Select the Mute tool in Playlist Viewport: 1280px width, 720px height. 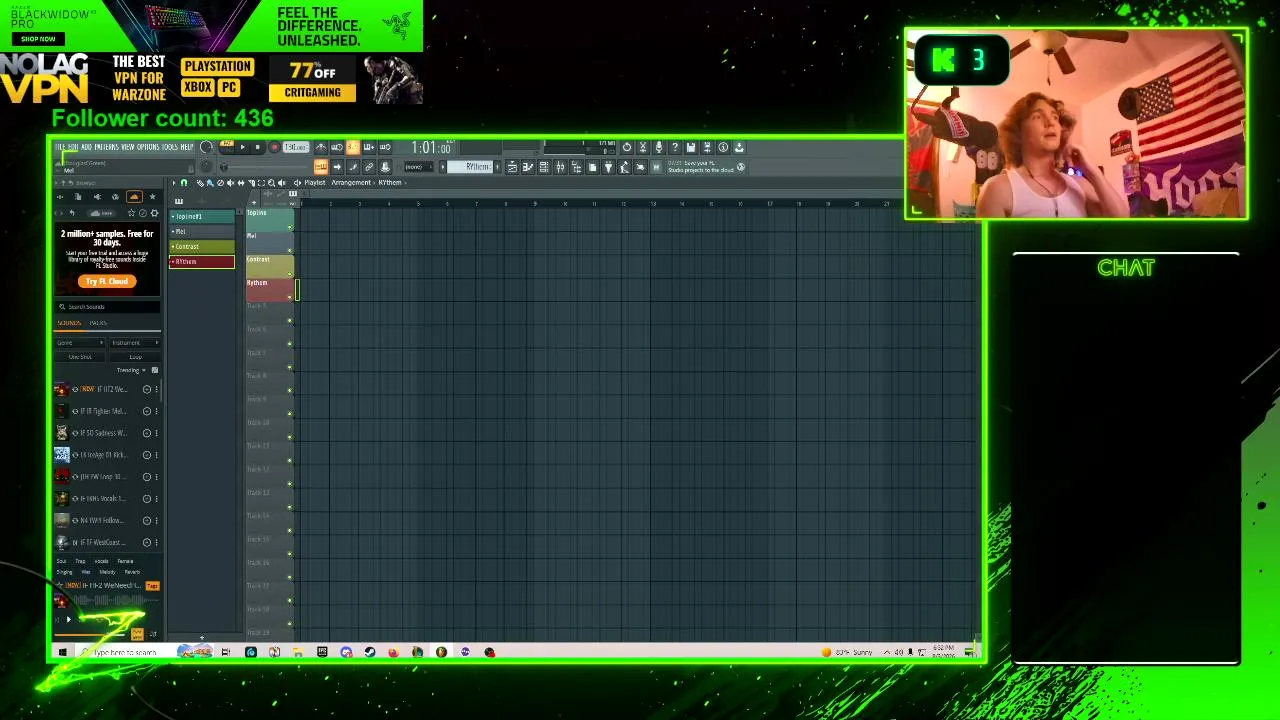click(230, 183)
